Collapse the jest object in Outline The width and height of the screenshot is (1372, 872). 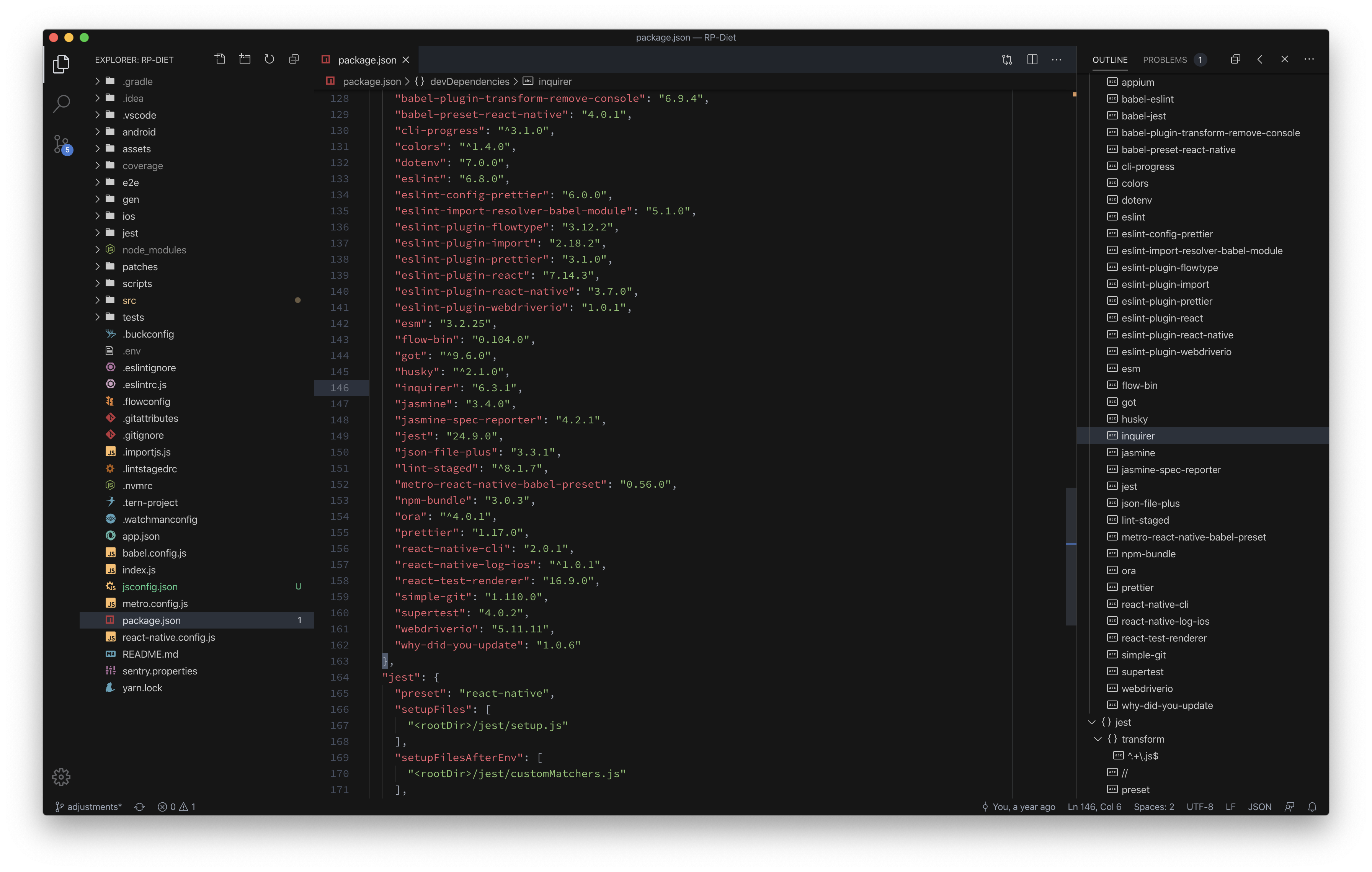1091,722
